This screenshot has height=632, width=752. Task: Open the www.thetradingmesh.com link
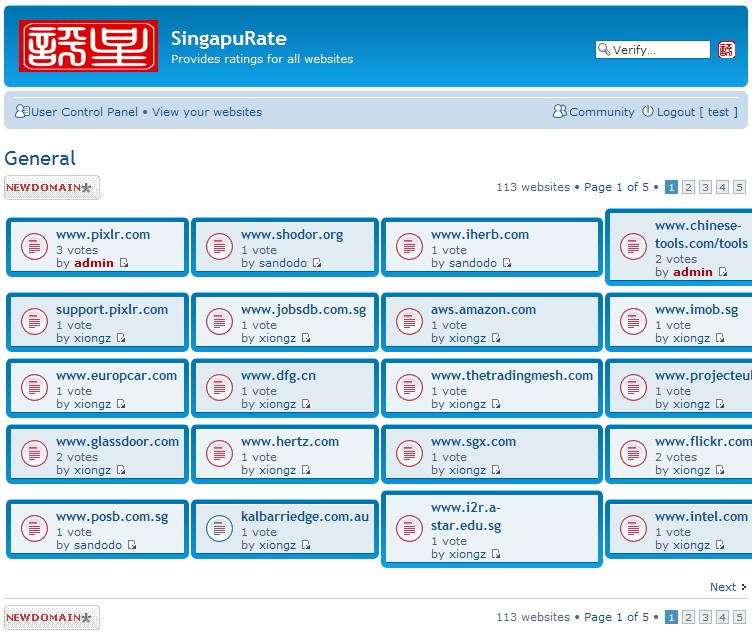click(x=512, y=375)
